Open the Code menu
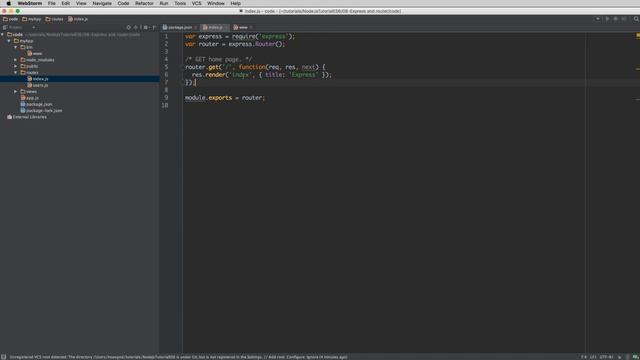The height and width of the screenshot is (360, 640). tap(123, 3)
